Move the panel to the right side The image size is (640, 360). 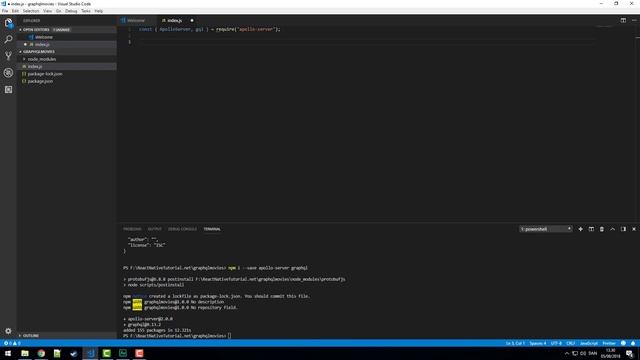point(623,229)
